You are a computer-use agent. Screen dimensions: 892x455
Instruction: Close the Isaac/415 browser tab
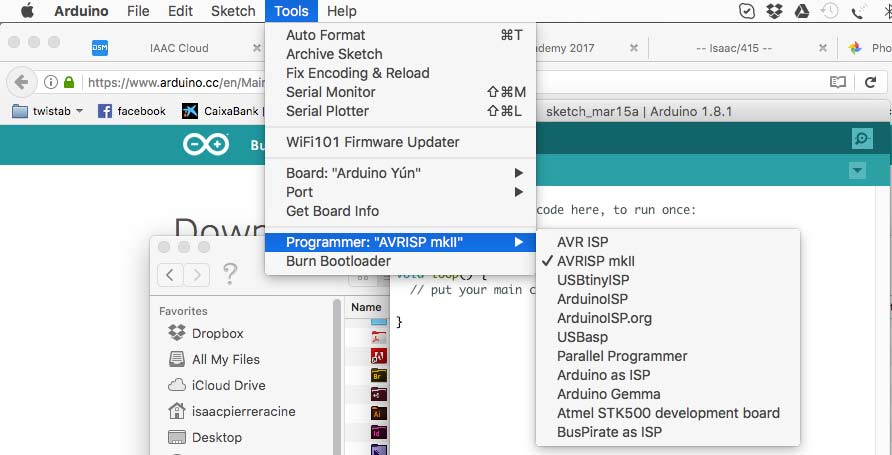[x=823, y=48]
